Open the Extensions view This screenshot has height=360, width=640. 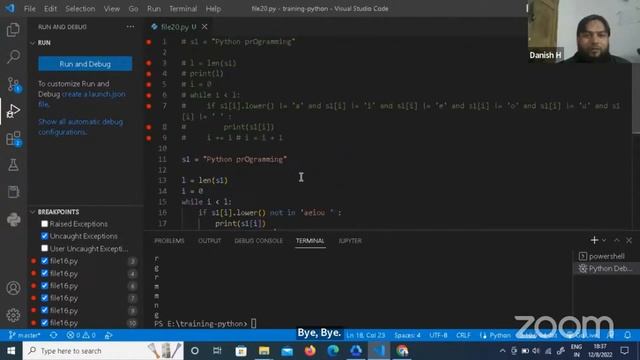13,138
